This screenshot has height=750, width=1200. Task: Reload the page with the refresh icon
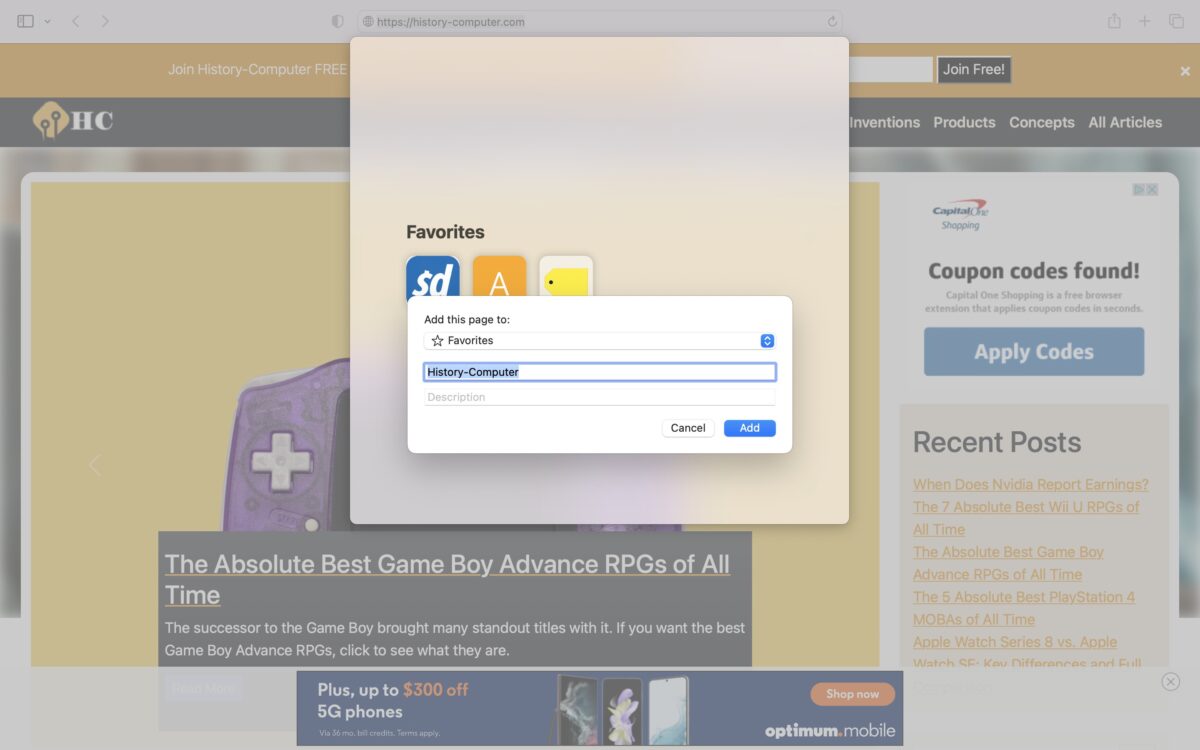tap(832, 21)
